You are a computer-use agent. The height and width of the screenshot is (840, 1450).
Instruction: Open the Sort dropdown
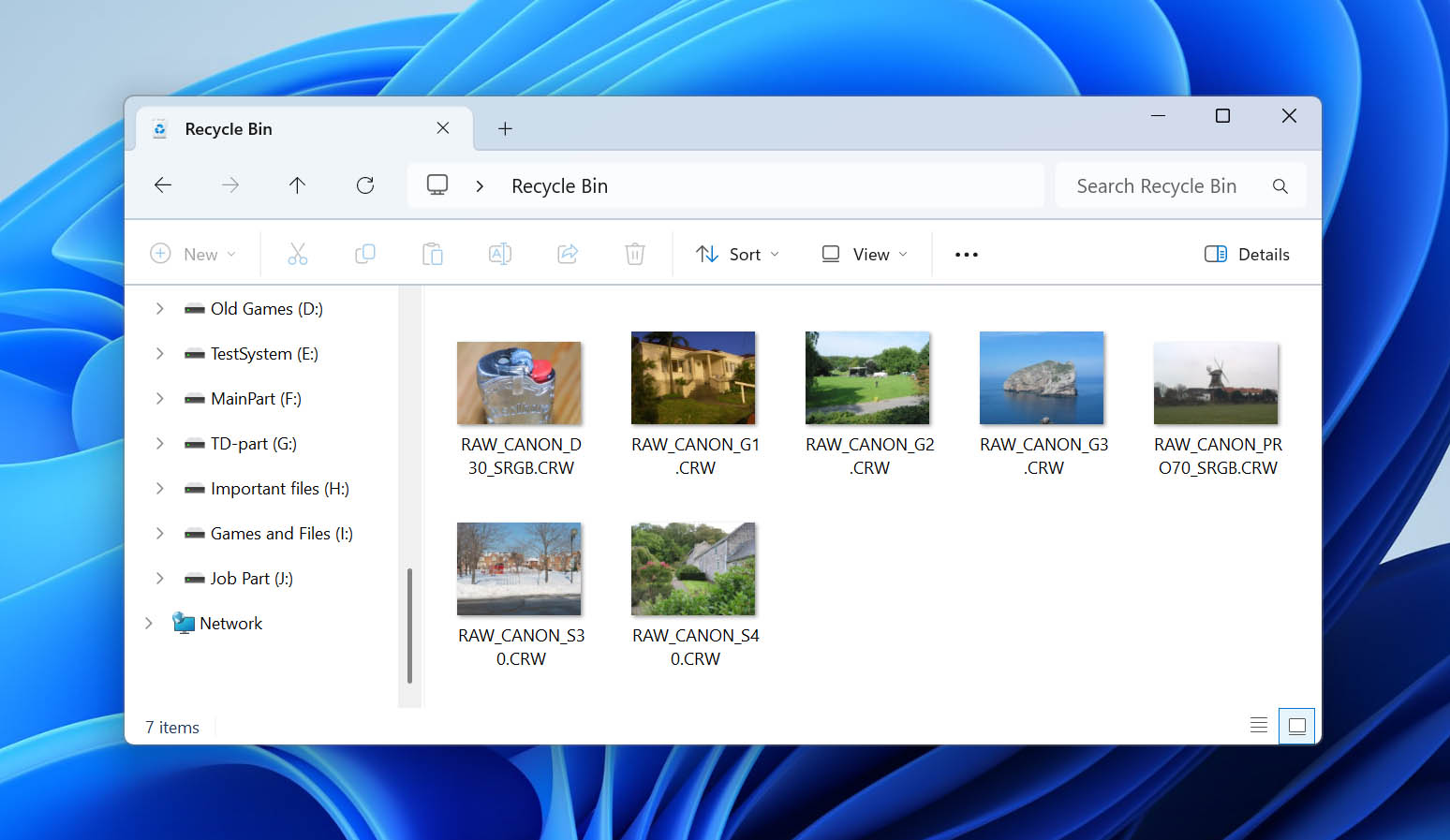click(x=737, y=255)
